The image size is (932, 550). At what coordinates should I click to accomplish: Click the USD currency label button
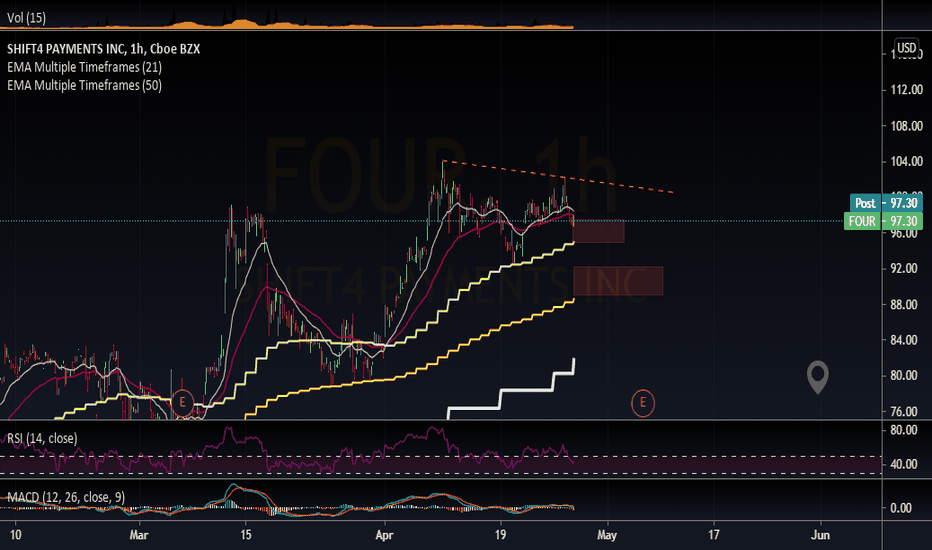tap(906, 48)
